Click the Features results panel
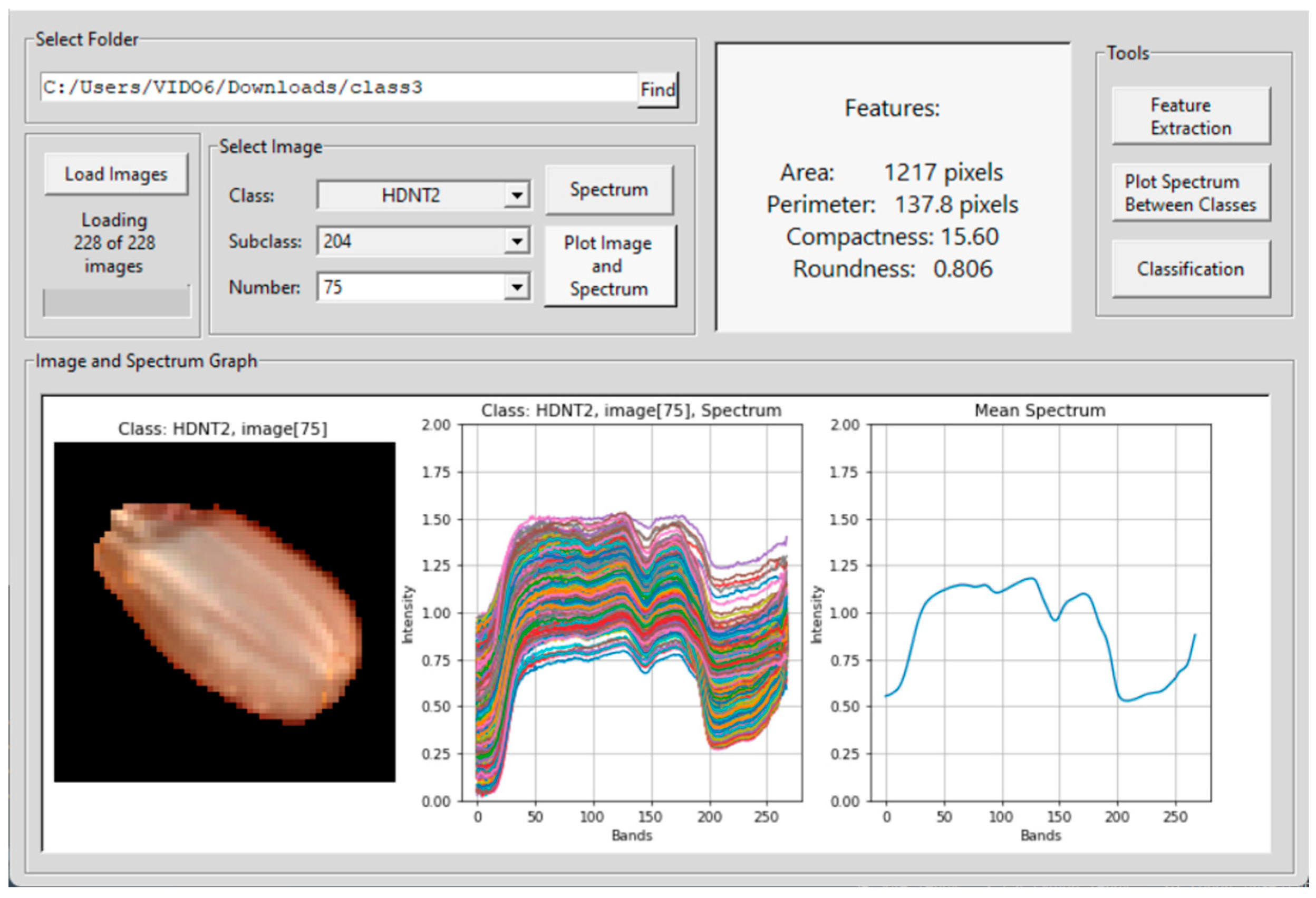Viewport: 1316px width, 898px height. point(893,188)
